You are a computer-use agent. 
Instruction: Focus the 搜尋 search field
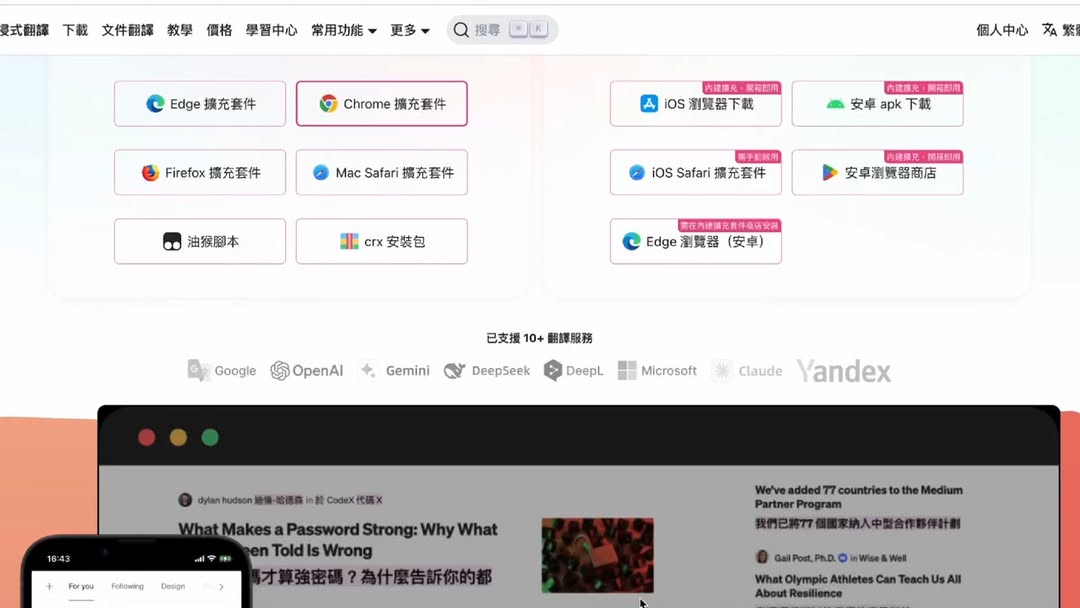click(502, 30)
